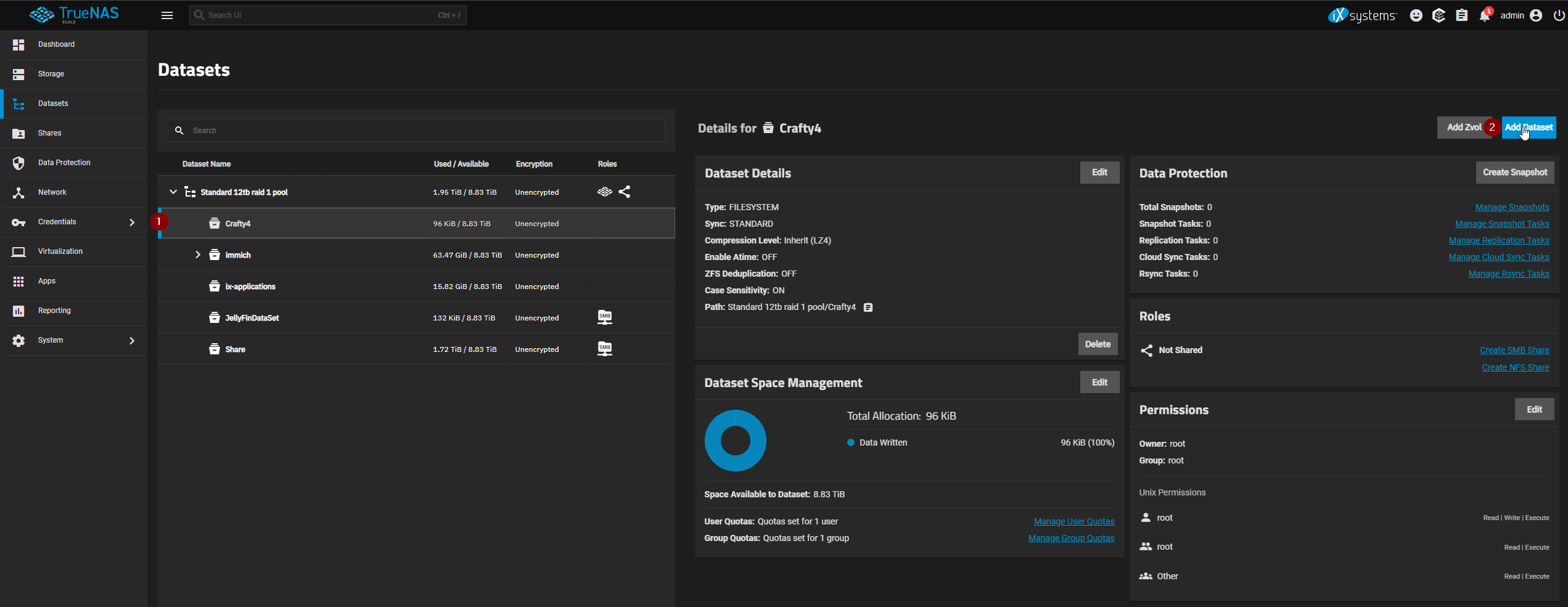The height and width of the screenshot is (607, 1568).
Task: Click the dataset Search field
Action: (x=425, y=131)
